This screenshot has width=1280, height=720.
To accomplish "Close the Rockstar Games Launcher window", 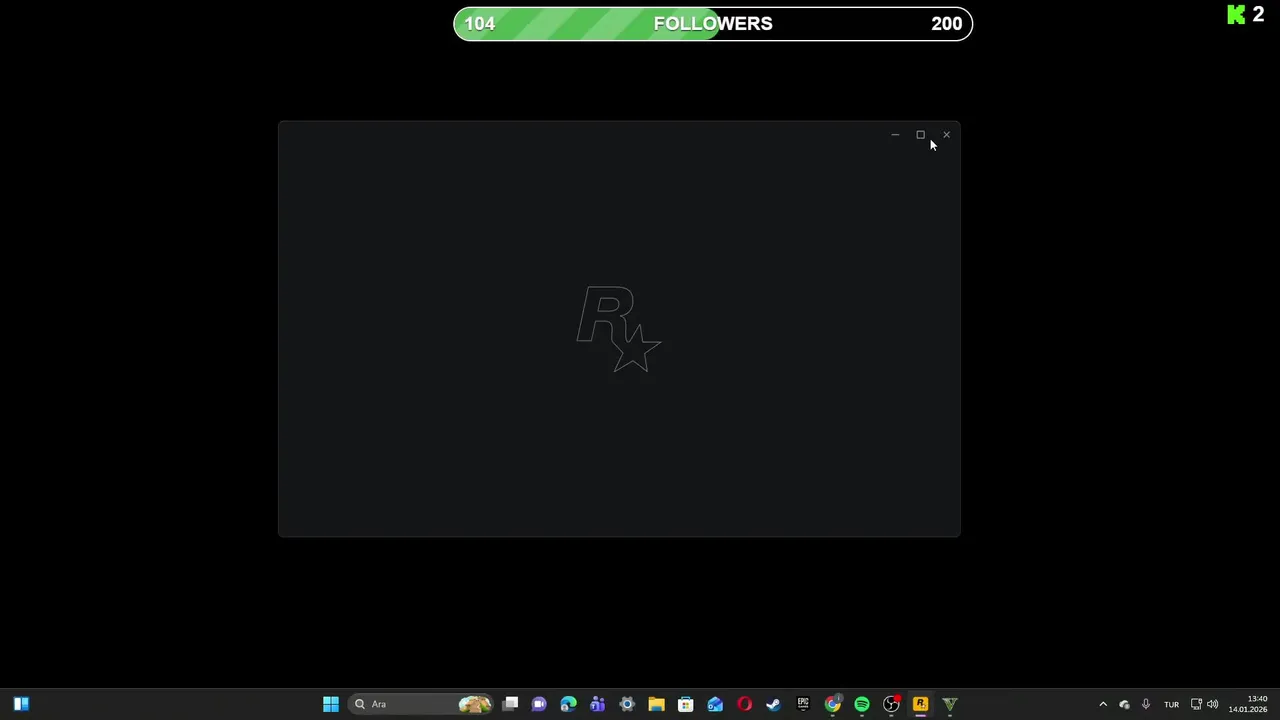I will (946, 135).
